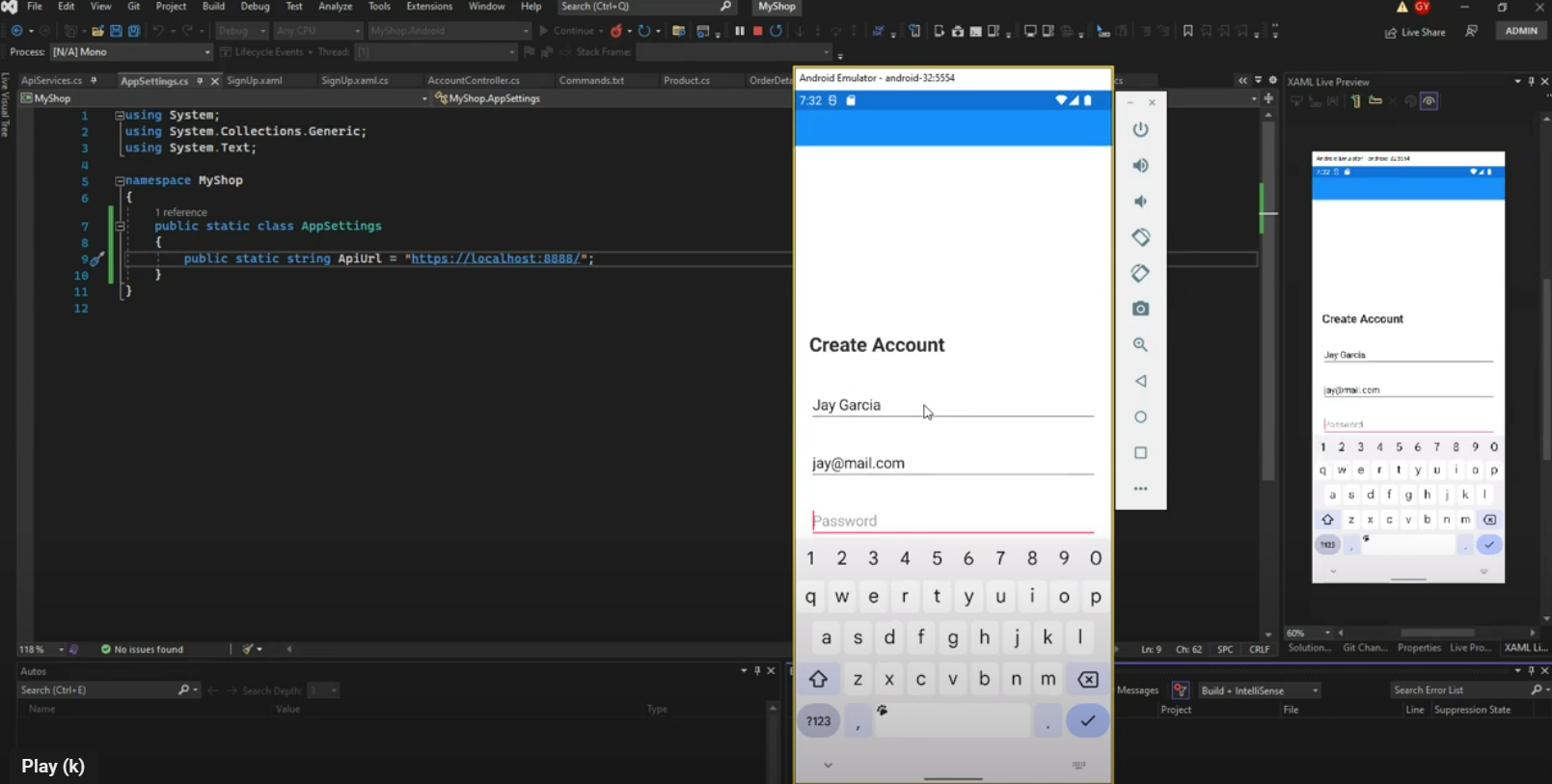
Task: Open the Send Feedback icon
Action: pos(1471,31)
